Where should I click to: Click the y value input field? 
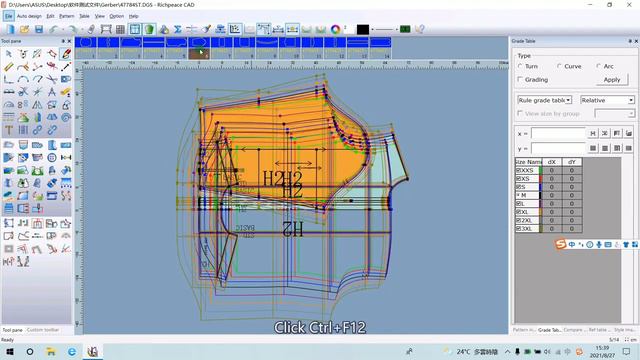(x=558, y=148)
